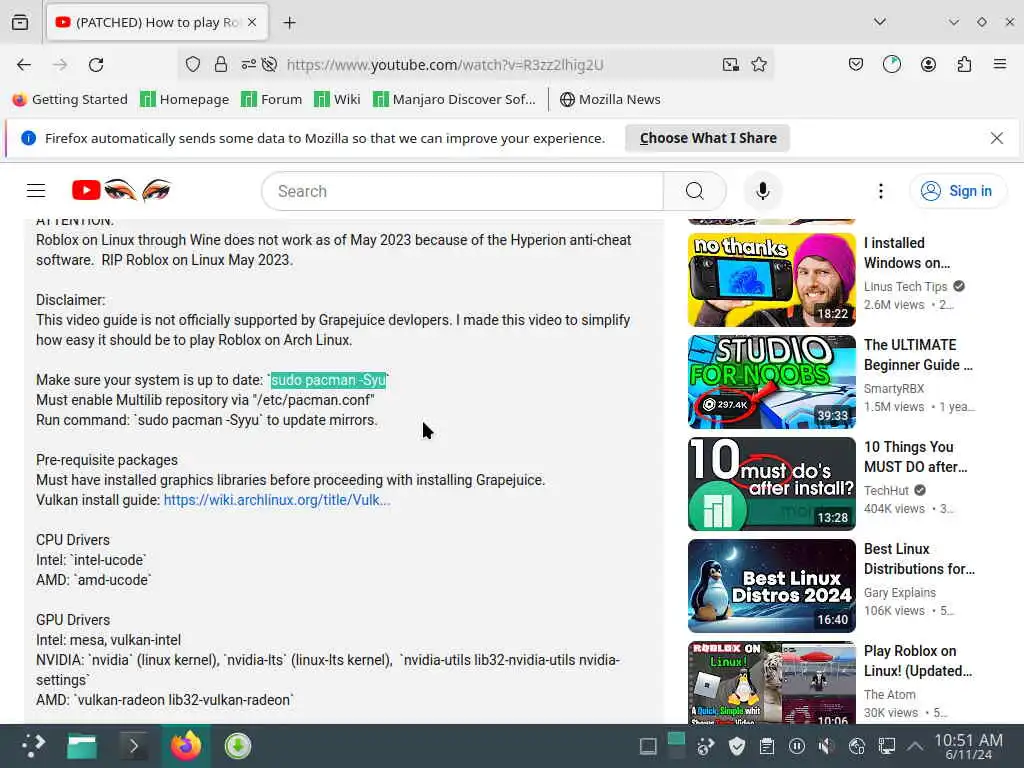Click the YouTube search magnifier button
The height and width of the screenshot is (768, 1024).
(694, 191)
